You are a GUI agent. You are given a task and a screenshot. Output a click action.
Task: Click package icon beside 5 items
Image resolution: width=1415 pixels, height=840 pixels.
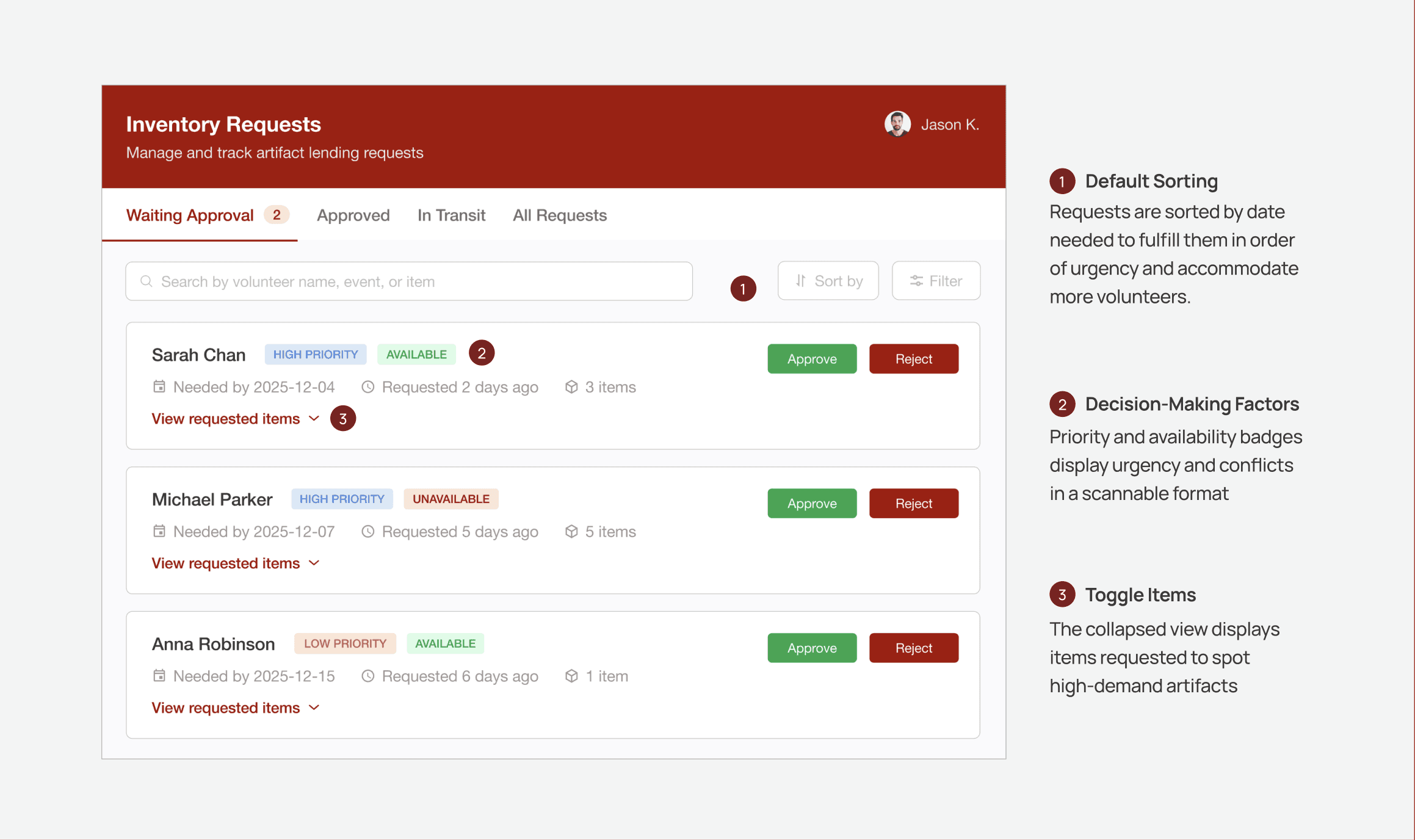(571, 531)
